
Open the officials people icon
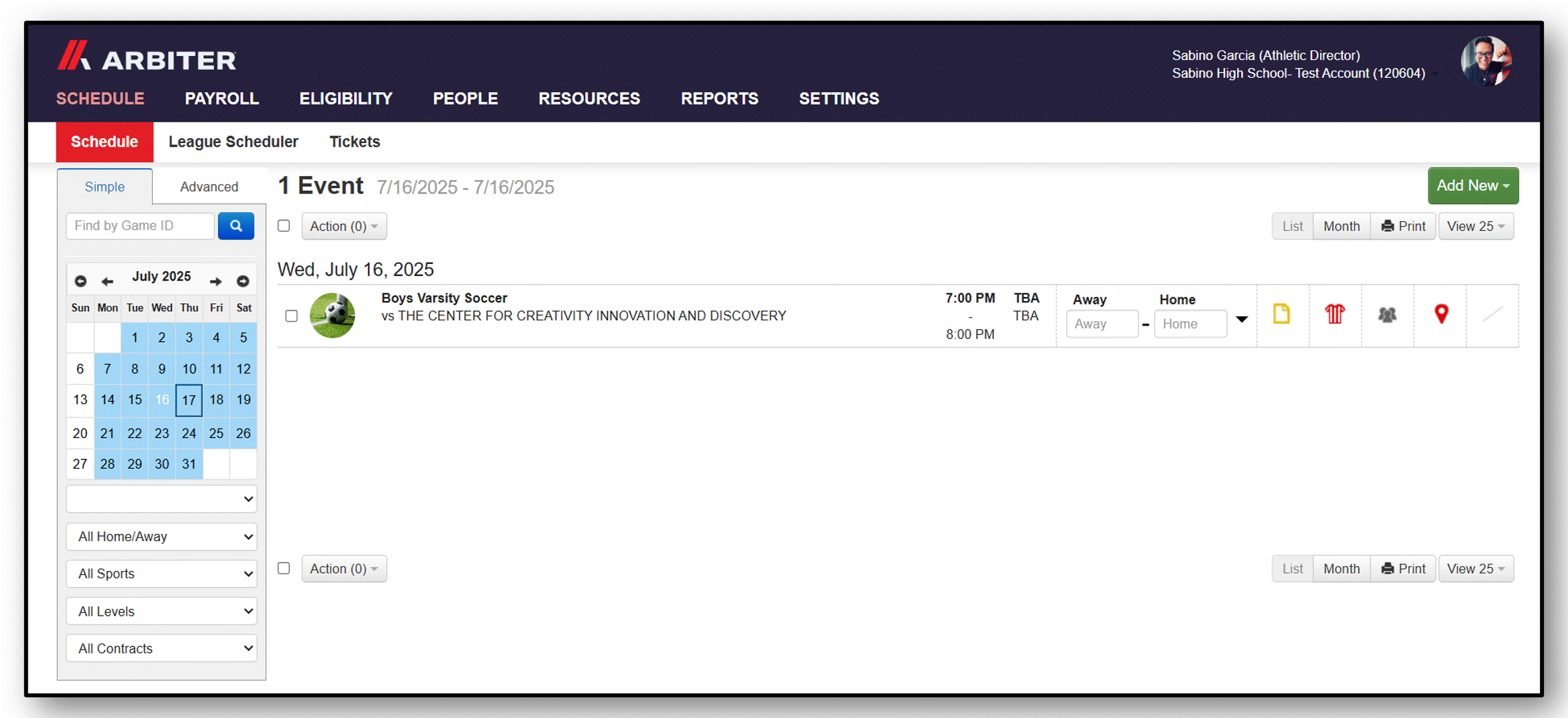[x=1387, y=314]
